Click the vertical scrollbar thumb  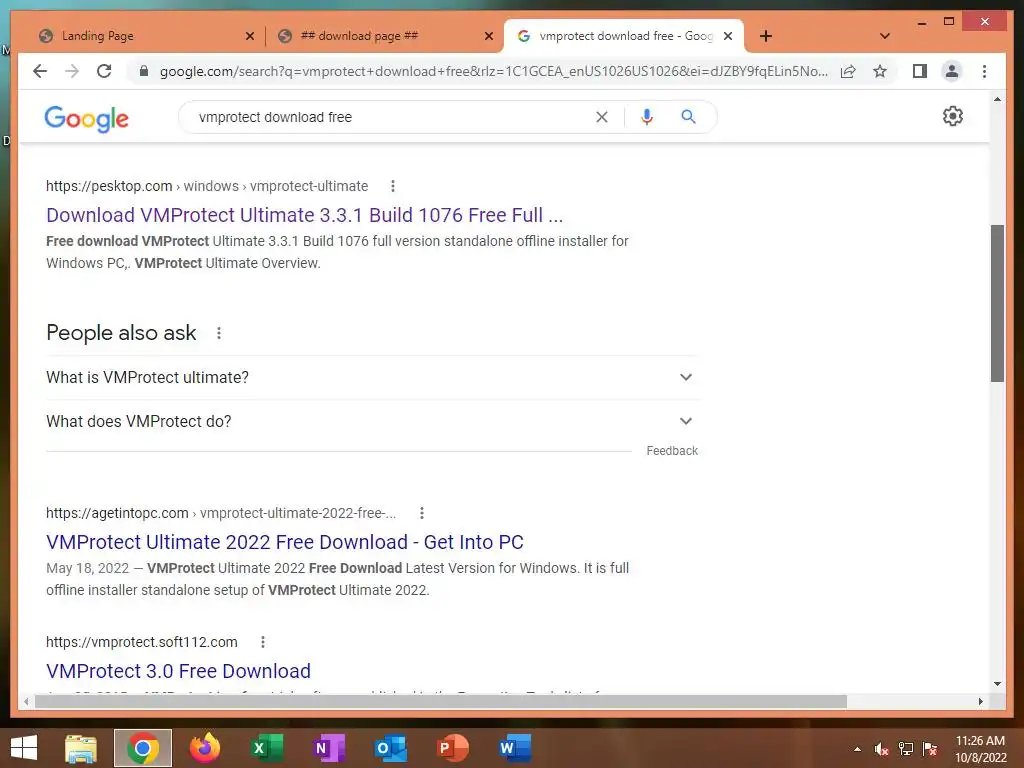pos(997,303)
